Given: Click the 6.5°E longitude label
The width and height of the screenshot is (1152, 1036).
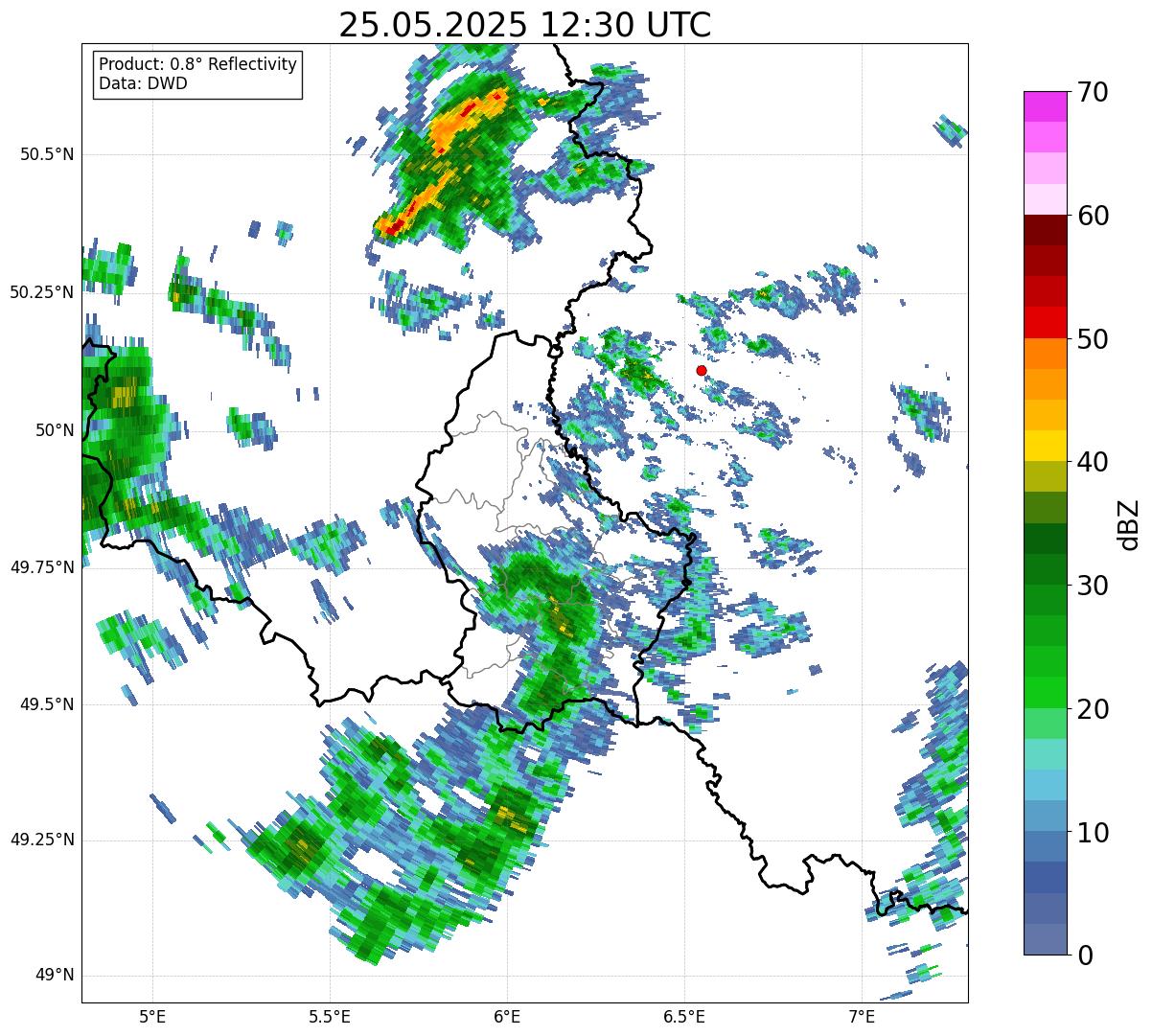Looking at the screenshot, I should pyautogui.click(x=684, y=1017).
